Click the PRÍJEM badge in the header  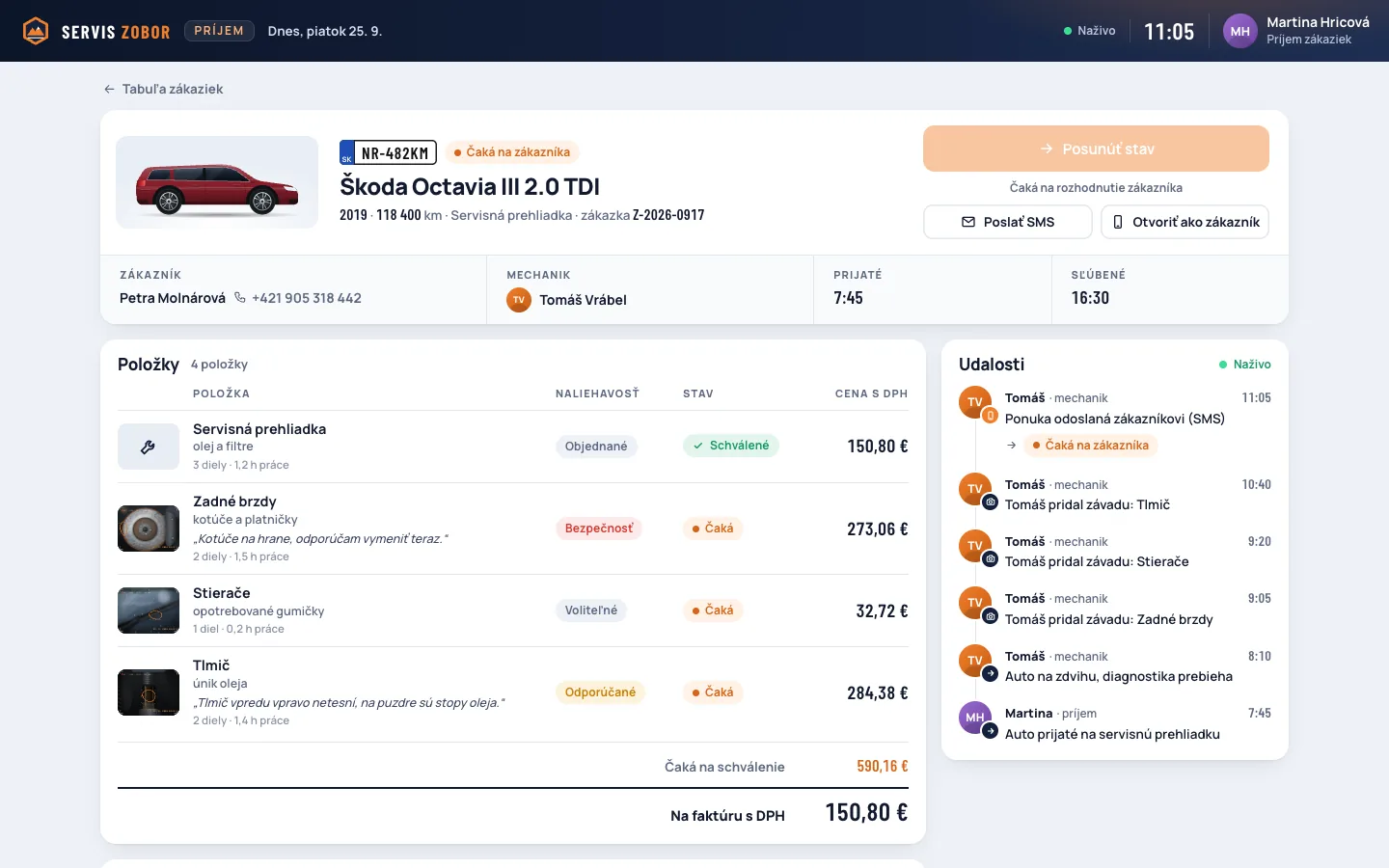click(219, 31)
